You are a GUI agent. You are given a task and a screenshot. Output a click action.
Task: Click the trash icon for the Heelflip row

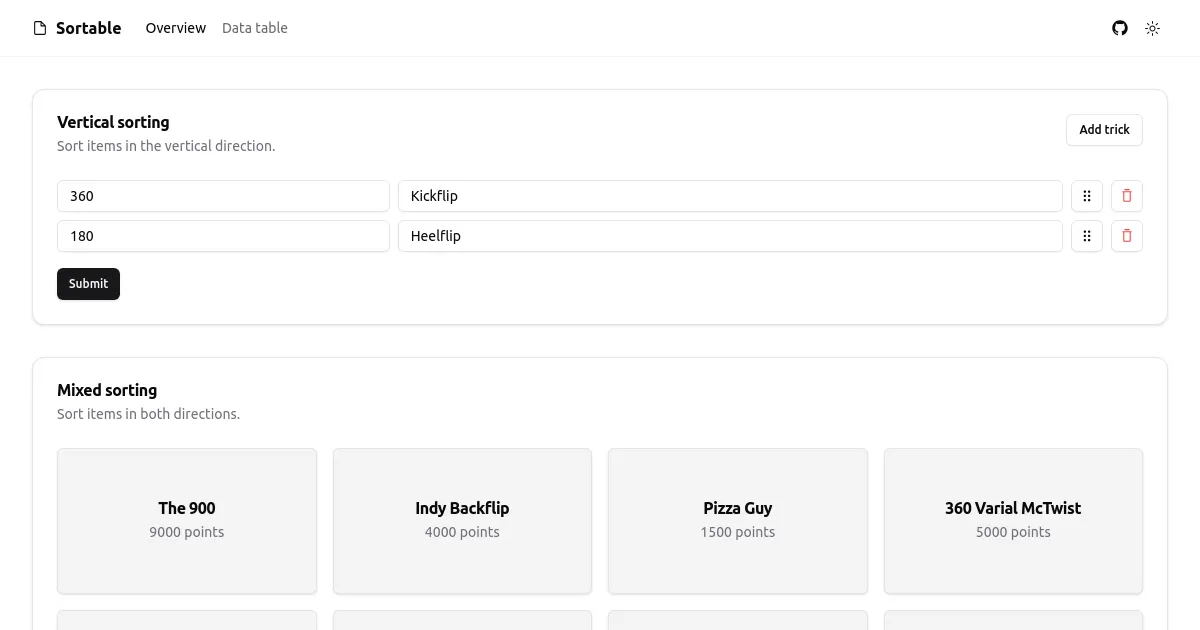point(1126,236)
